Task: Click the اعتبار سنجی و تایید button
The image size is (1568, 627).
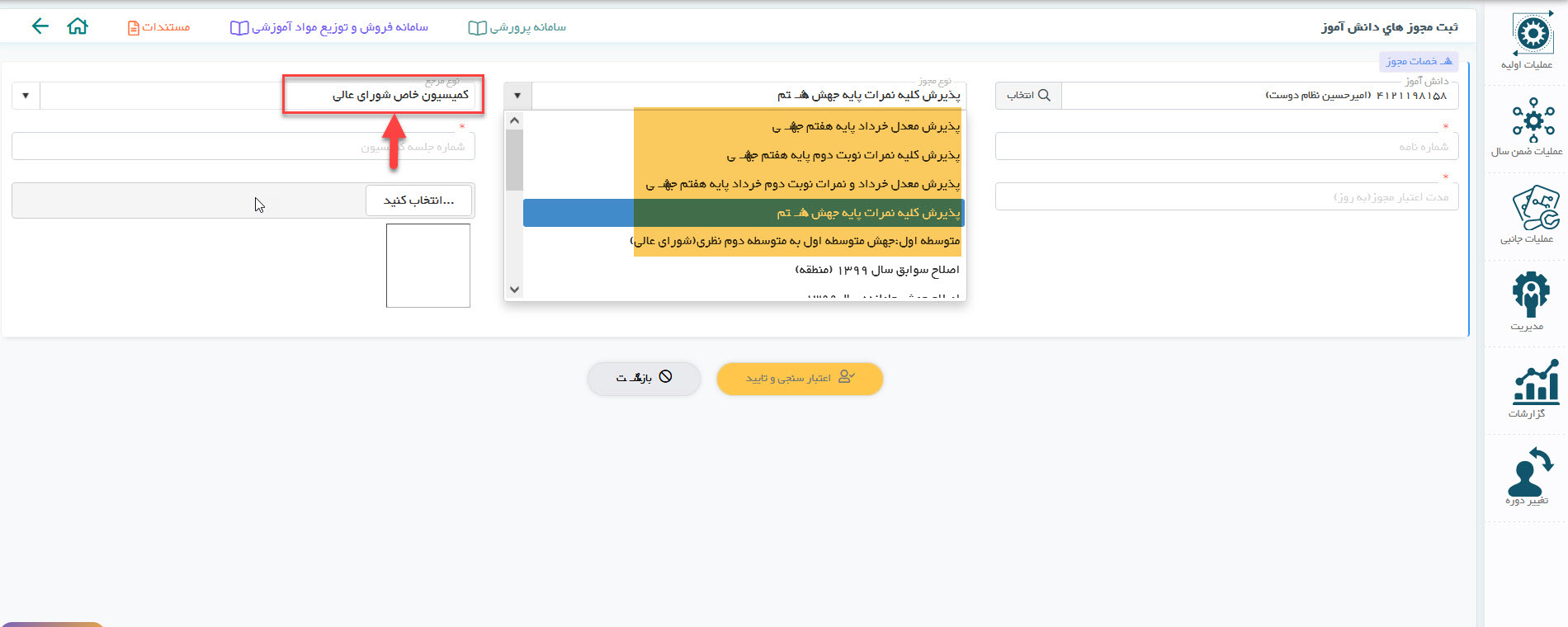Action: point(799,378)
